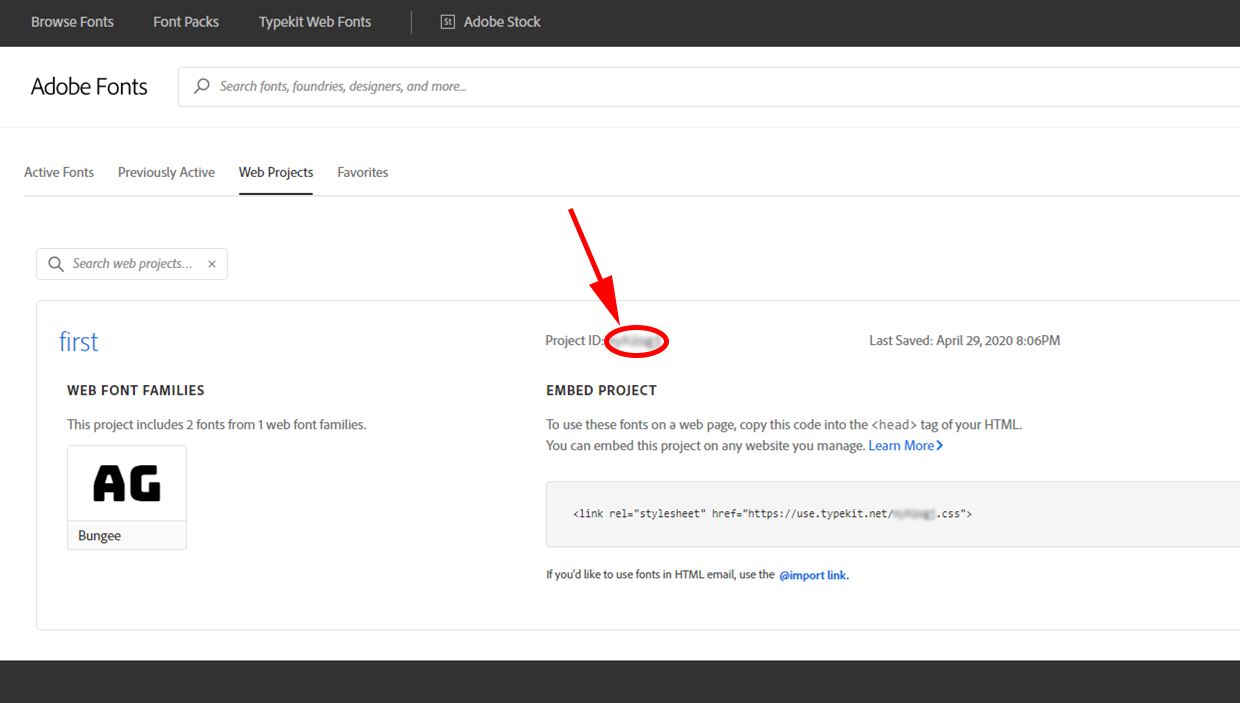
Task: Click the WEB FONT FAMILIES heading
Action: 136,391
